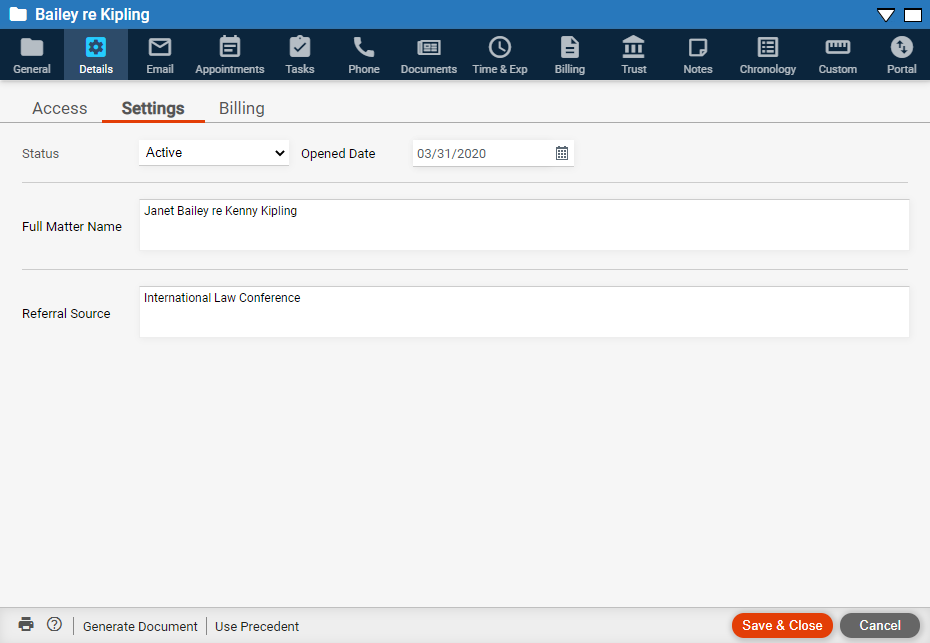
Task: Expand the Status dropdown showing Active
Action: (214, 152)
